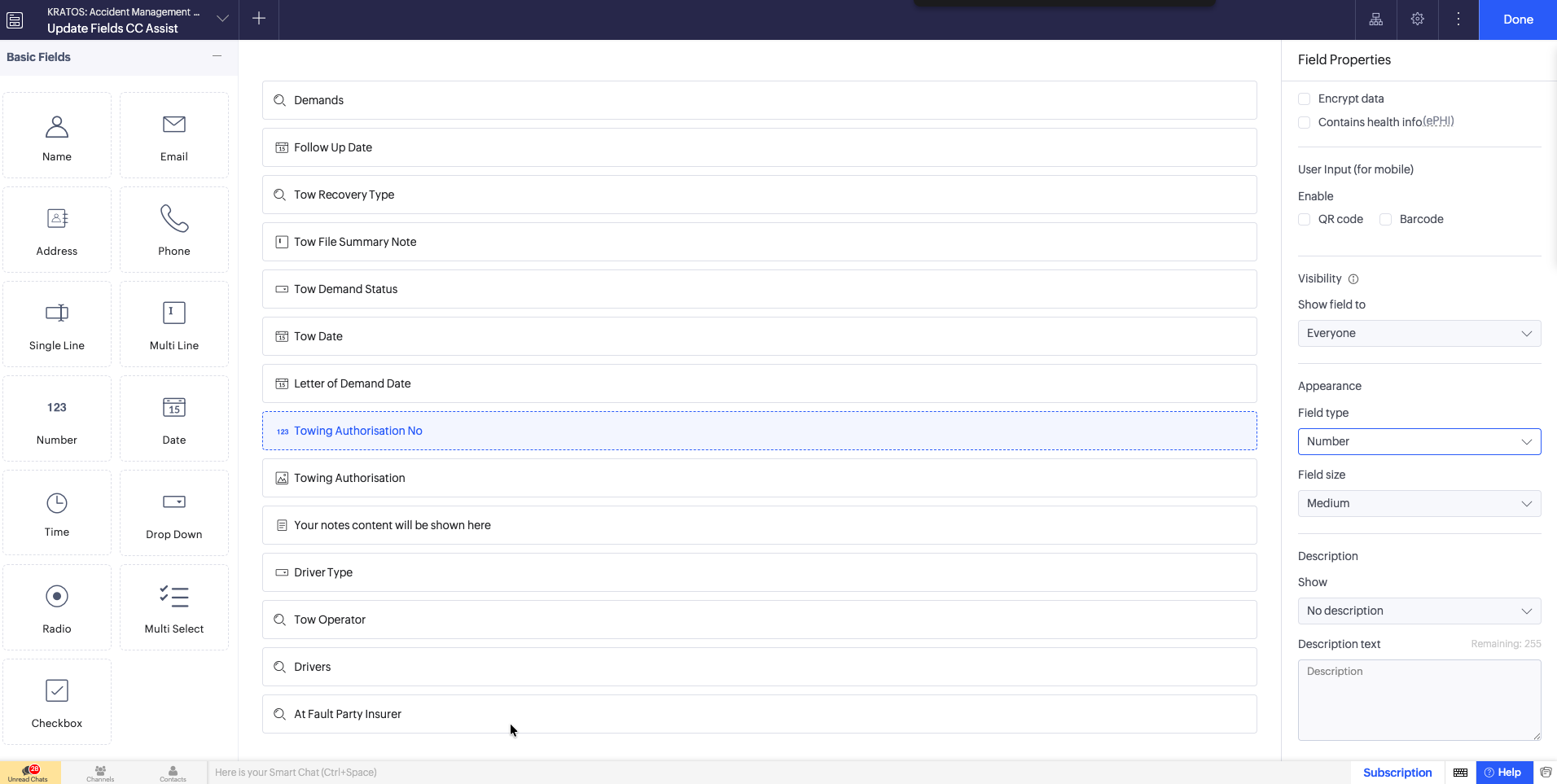
Task: Add a Checkbox field from palette
Action: [57, 702]
